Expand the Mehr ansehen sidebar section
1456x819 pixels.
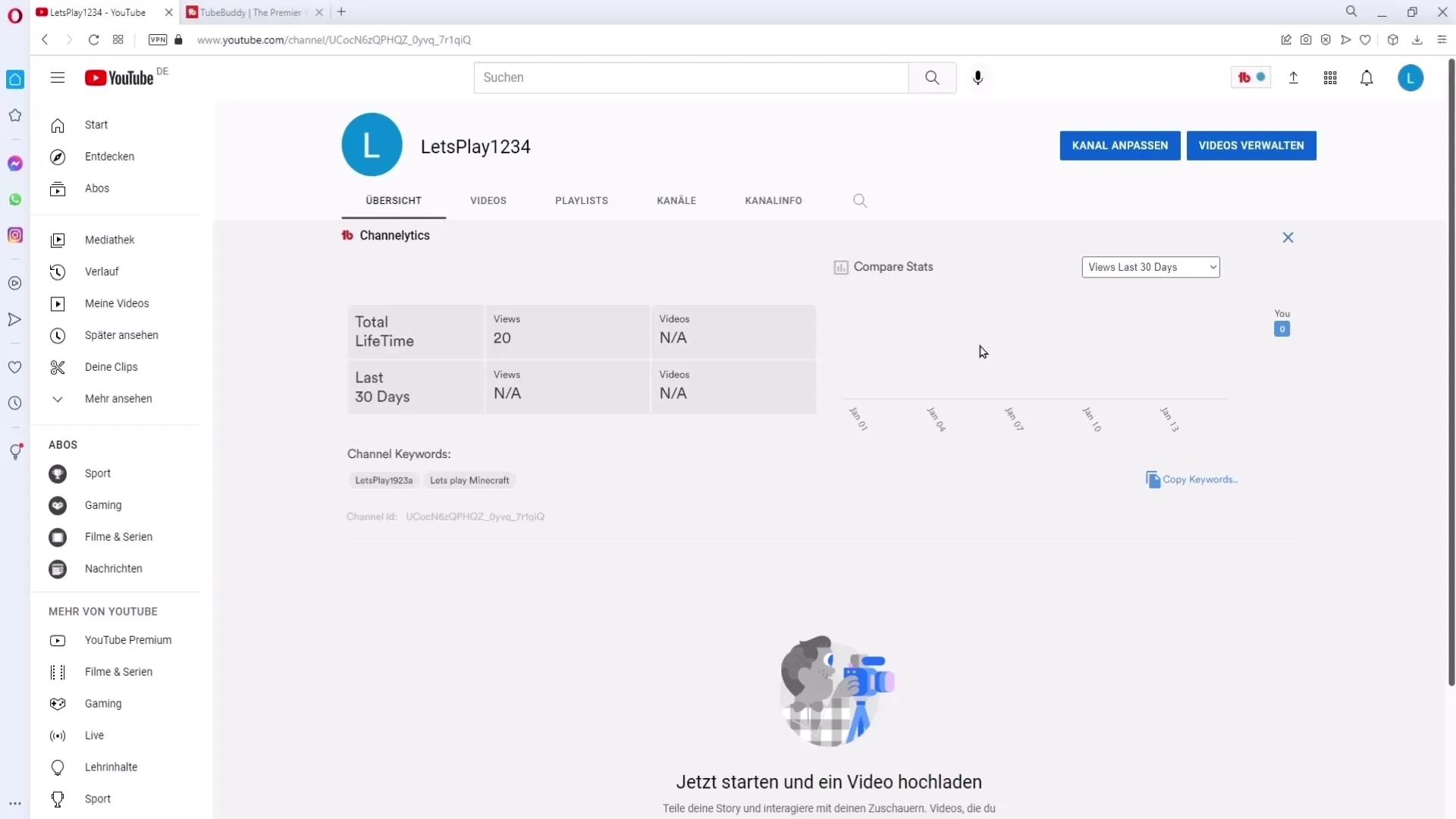pyautogui.click(x=57, y=399)
